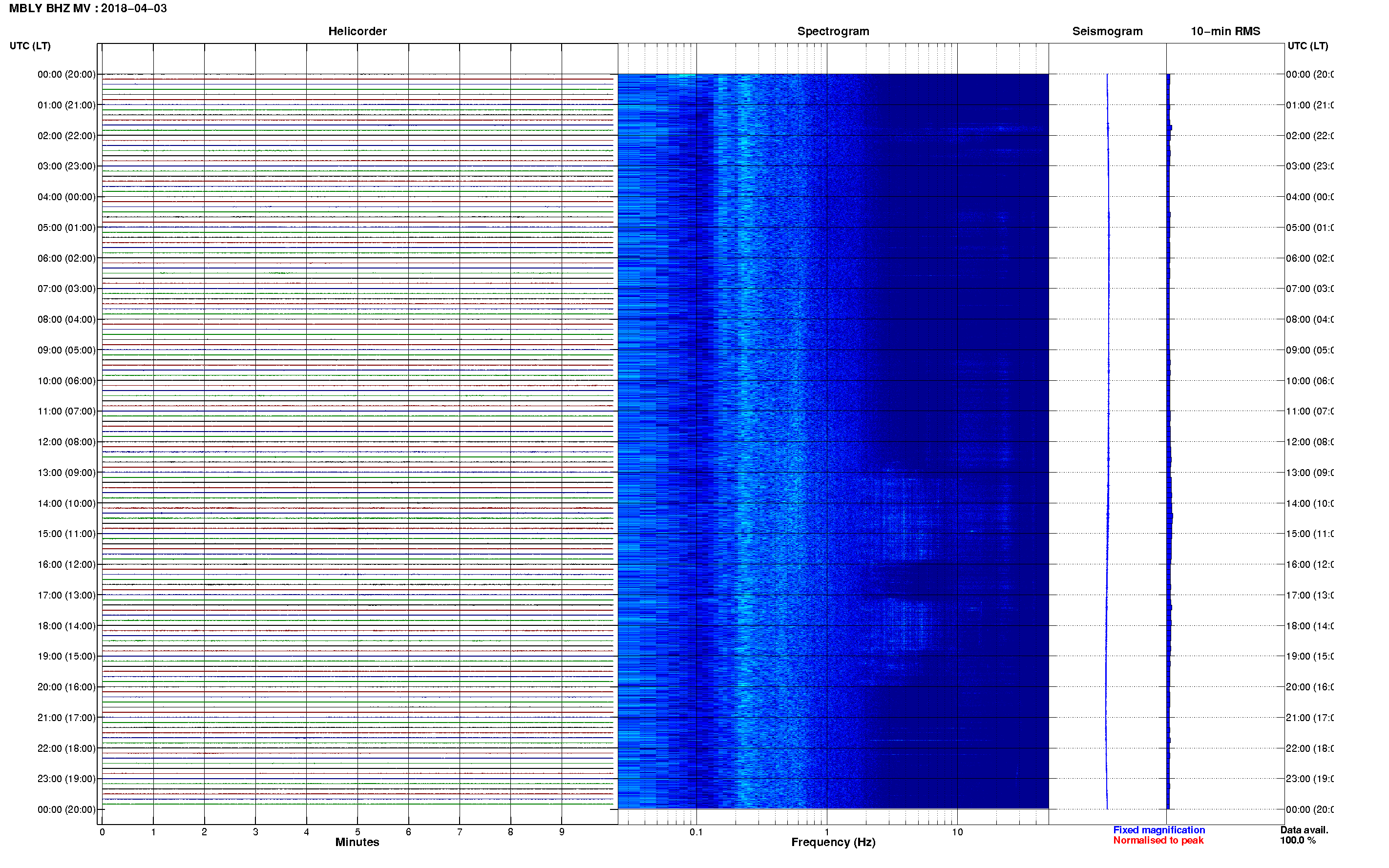Click minute tick label '9' on Helicorder axis
This screenshot has width=1389, height=868.
[562, 832]
